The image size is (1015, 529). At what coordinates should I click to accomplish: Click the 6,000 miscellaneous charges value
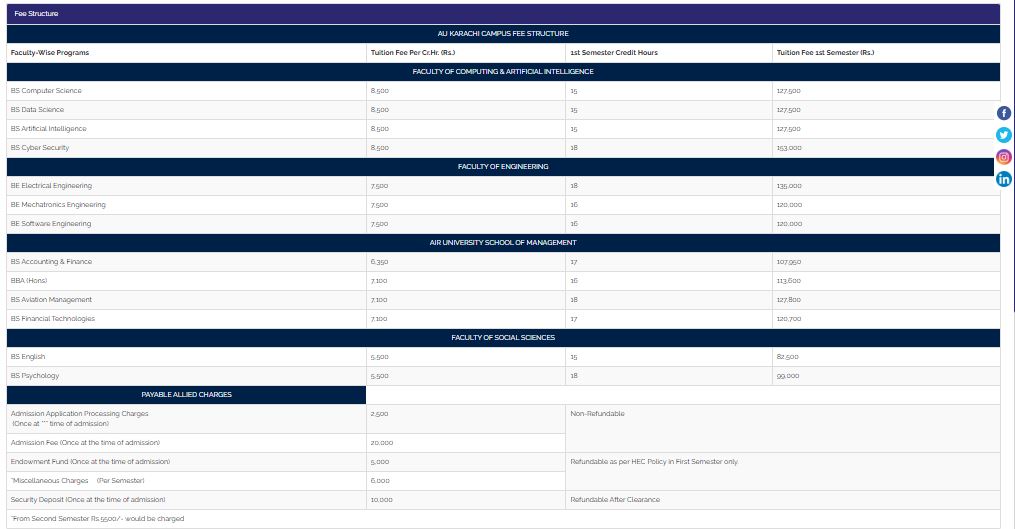[x=380, y=480]
